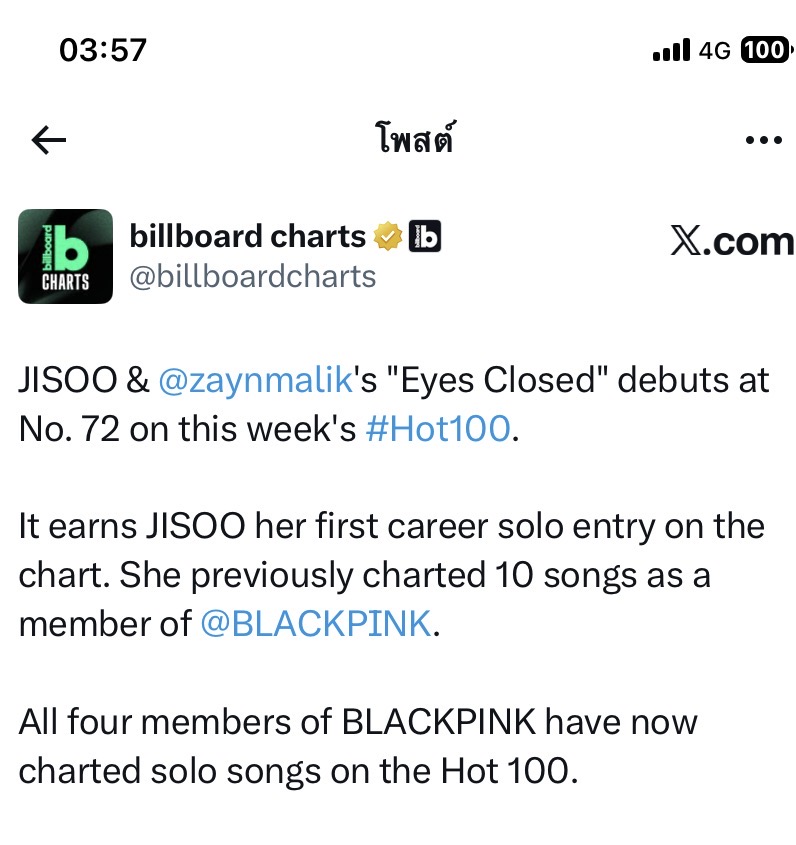Tap the โพสต์ header title
Image resolution: width=796 pixels, height=845 pixels.
pyautogui.click(x=410, y=141)
